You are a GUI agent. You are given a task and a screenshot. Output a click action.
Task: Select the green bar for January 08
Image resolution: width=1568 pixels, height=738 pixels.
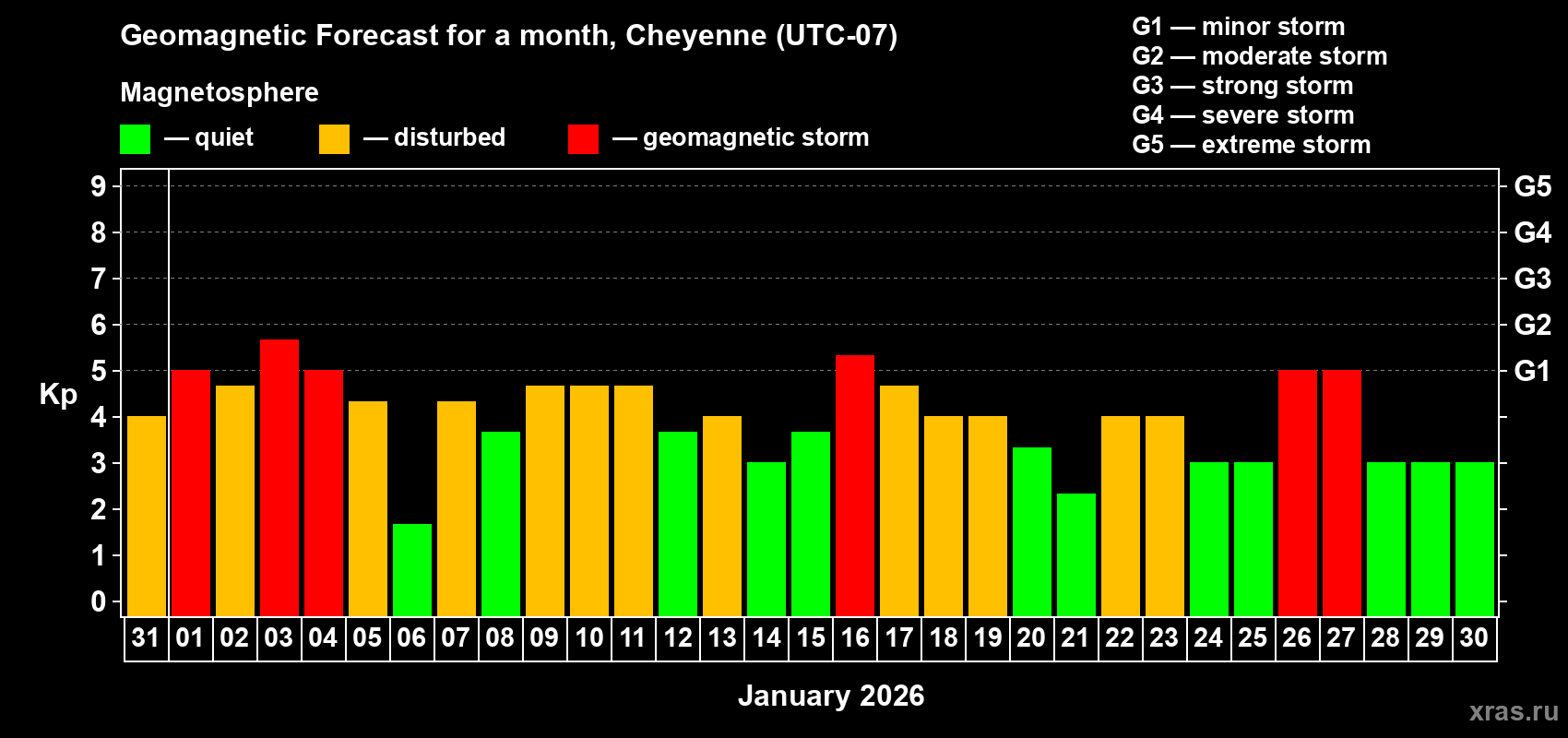(501, 524)
